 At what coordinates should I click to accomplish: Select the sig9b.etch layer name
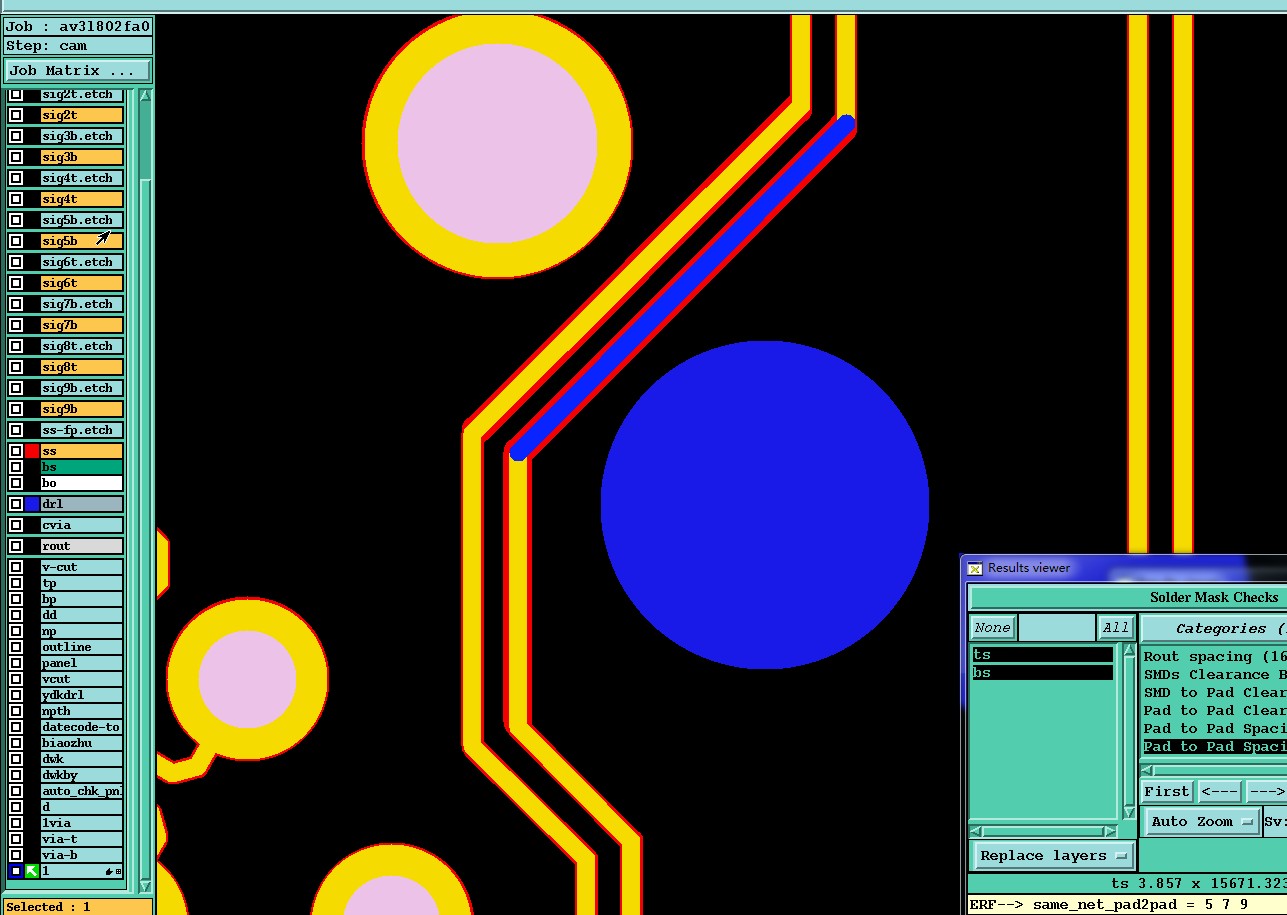(x=82, y=388)
